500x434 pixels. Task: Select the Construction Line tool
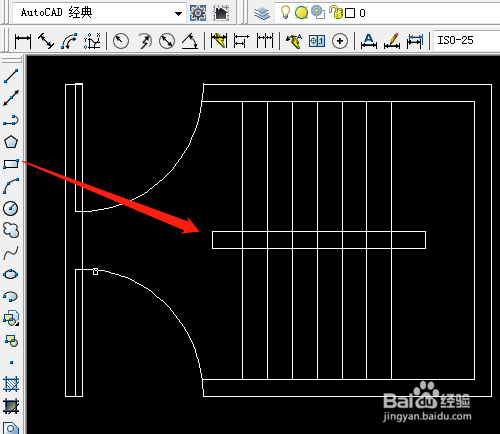coord(11,98)
